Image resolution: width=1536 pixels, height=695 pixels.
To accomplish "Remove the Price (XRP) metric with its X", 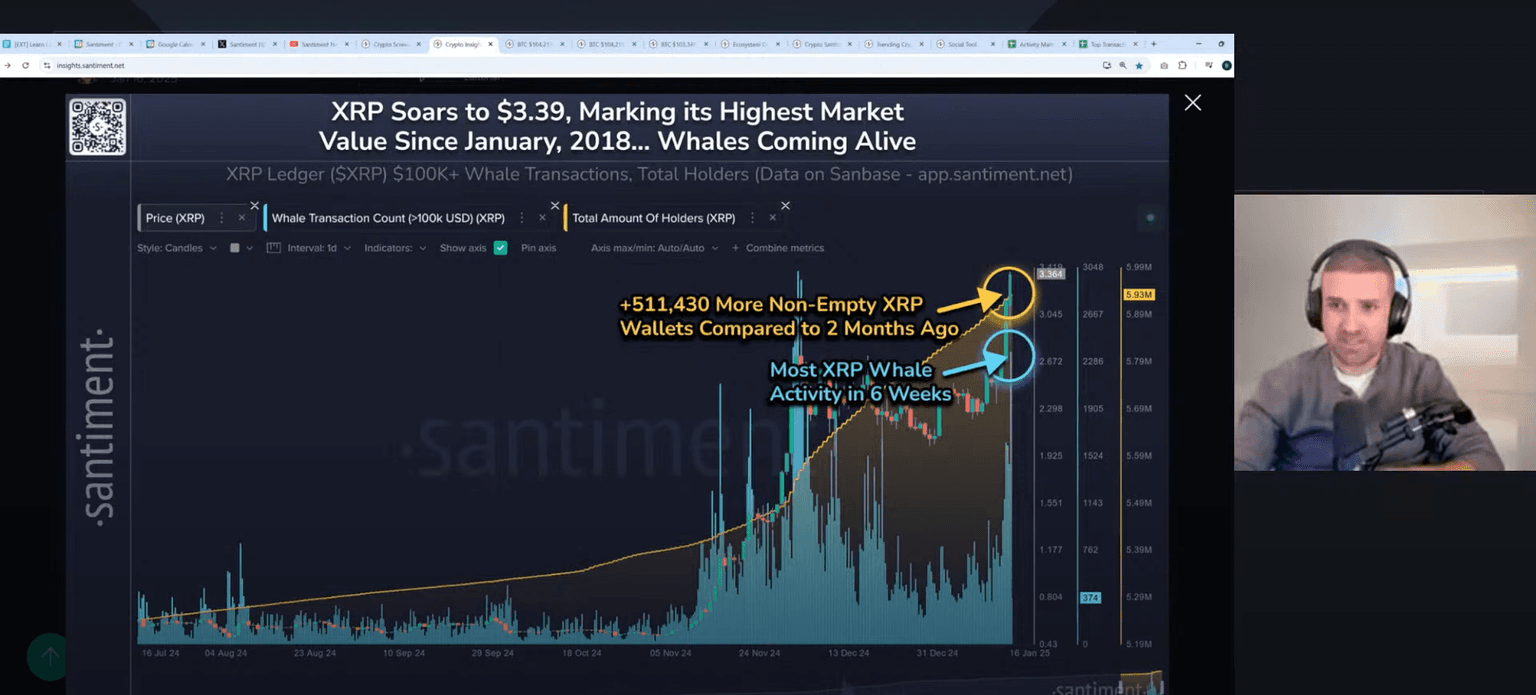I will tap(241, 218).
